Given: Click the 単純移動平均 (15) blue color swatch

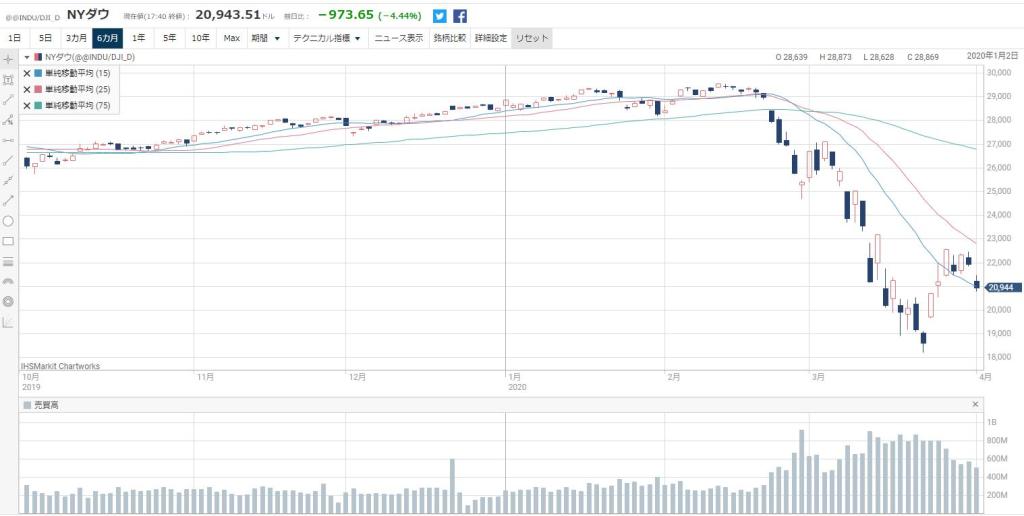Looking at the screenshot, I should [38, 73].
